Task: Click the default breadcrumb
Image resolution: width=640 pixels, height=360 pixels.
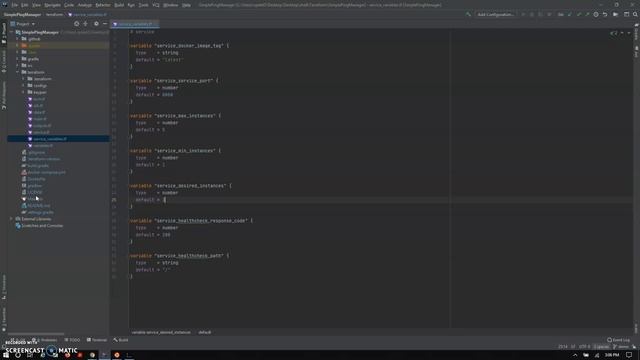Action: pyautogui.click(x=204, y=333)
